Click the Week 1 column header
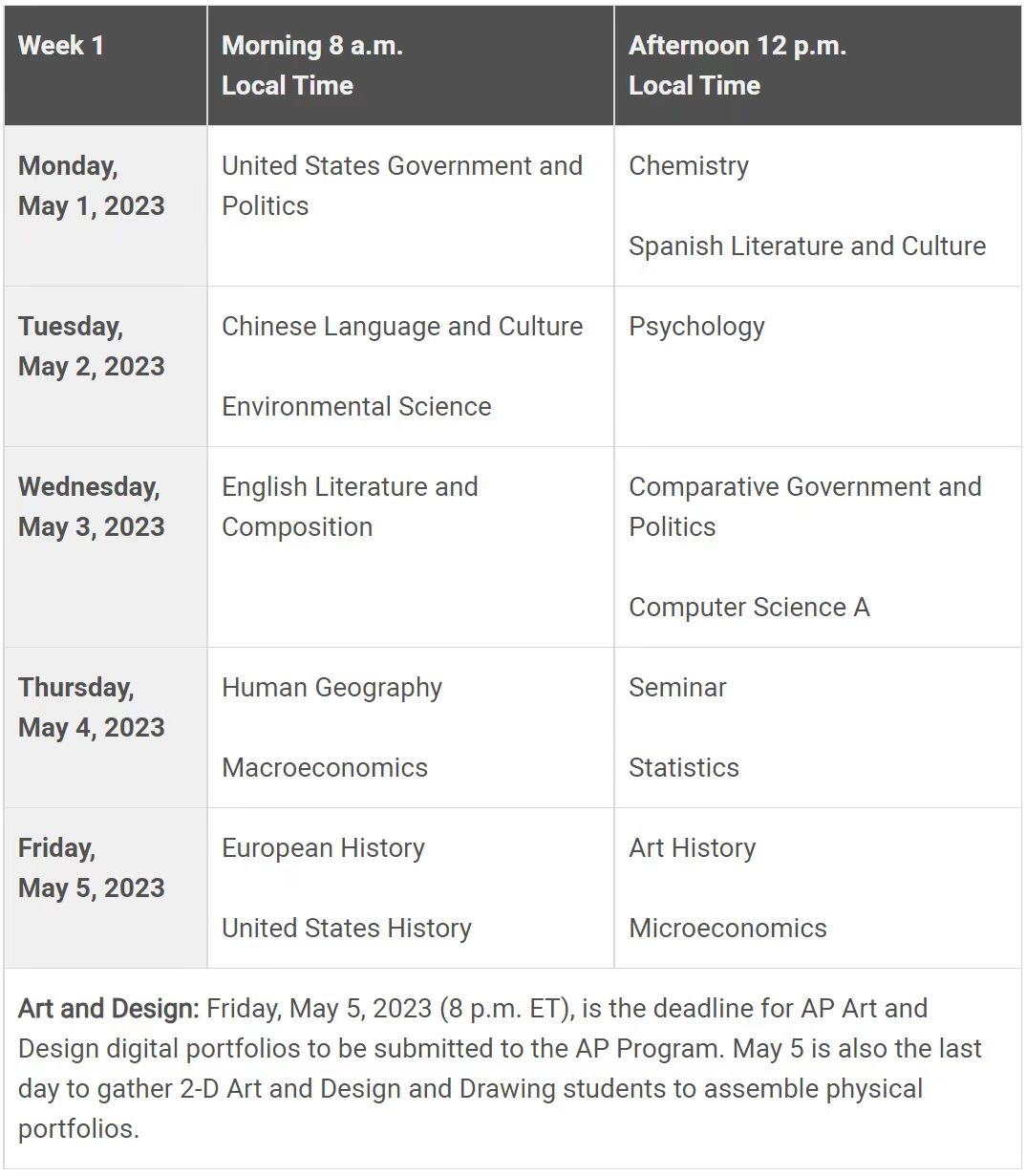The image size is (1026, 1176). point(61,46)
